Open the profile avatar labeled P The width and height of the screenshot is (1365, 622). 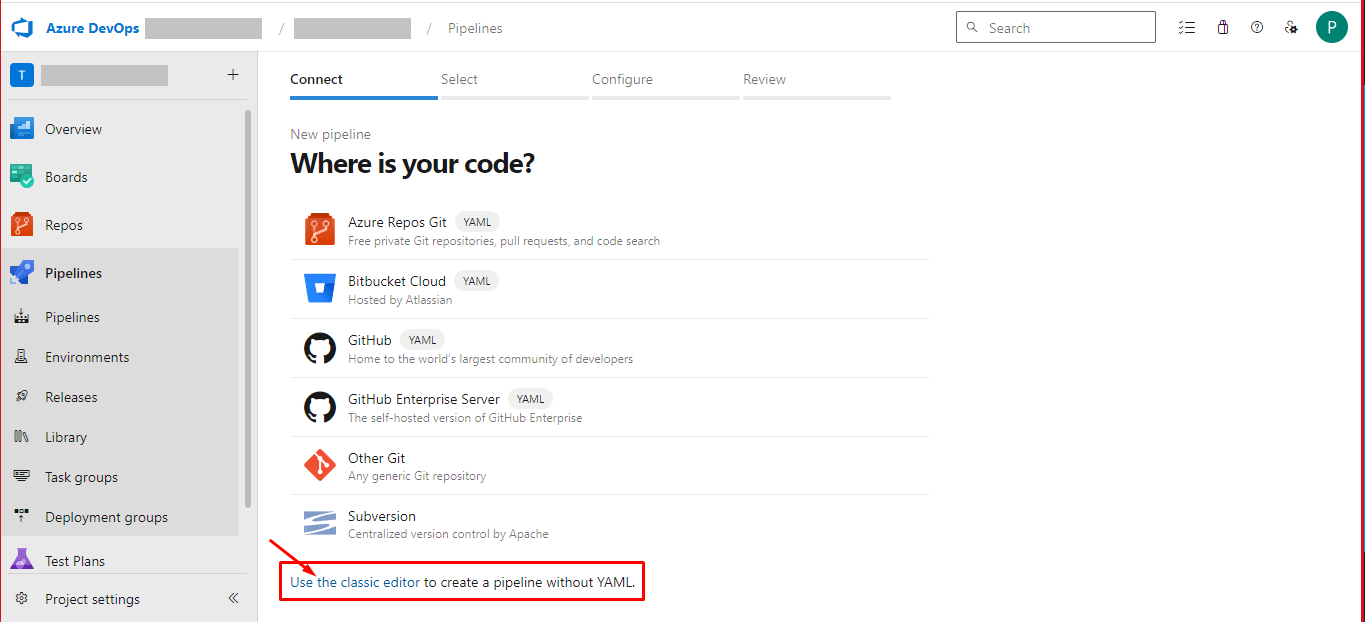[1332, 27]
